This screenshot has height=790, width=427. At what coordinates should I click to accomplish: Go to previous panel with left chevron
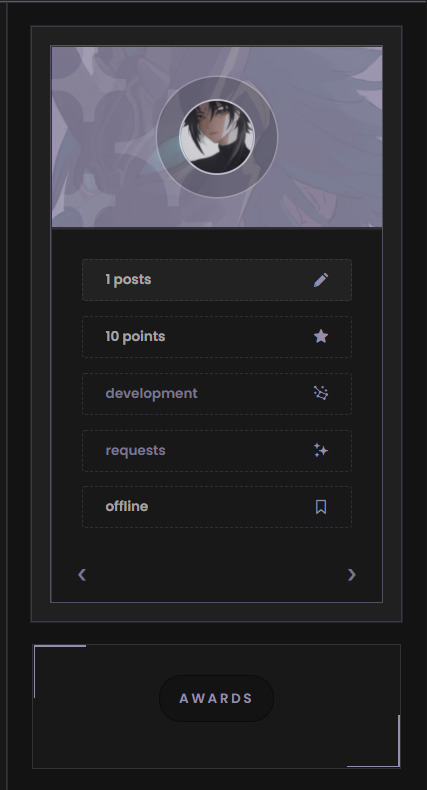pos(82,574)
